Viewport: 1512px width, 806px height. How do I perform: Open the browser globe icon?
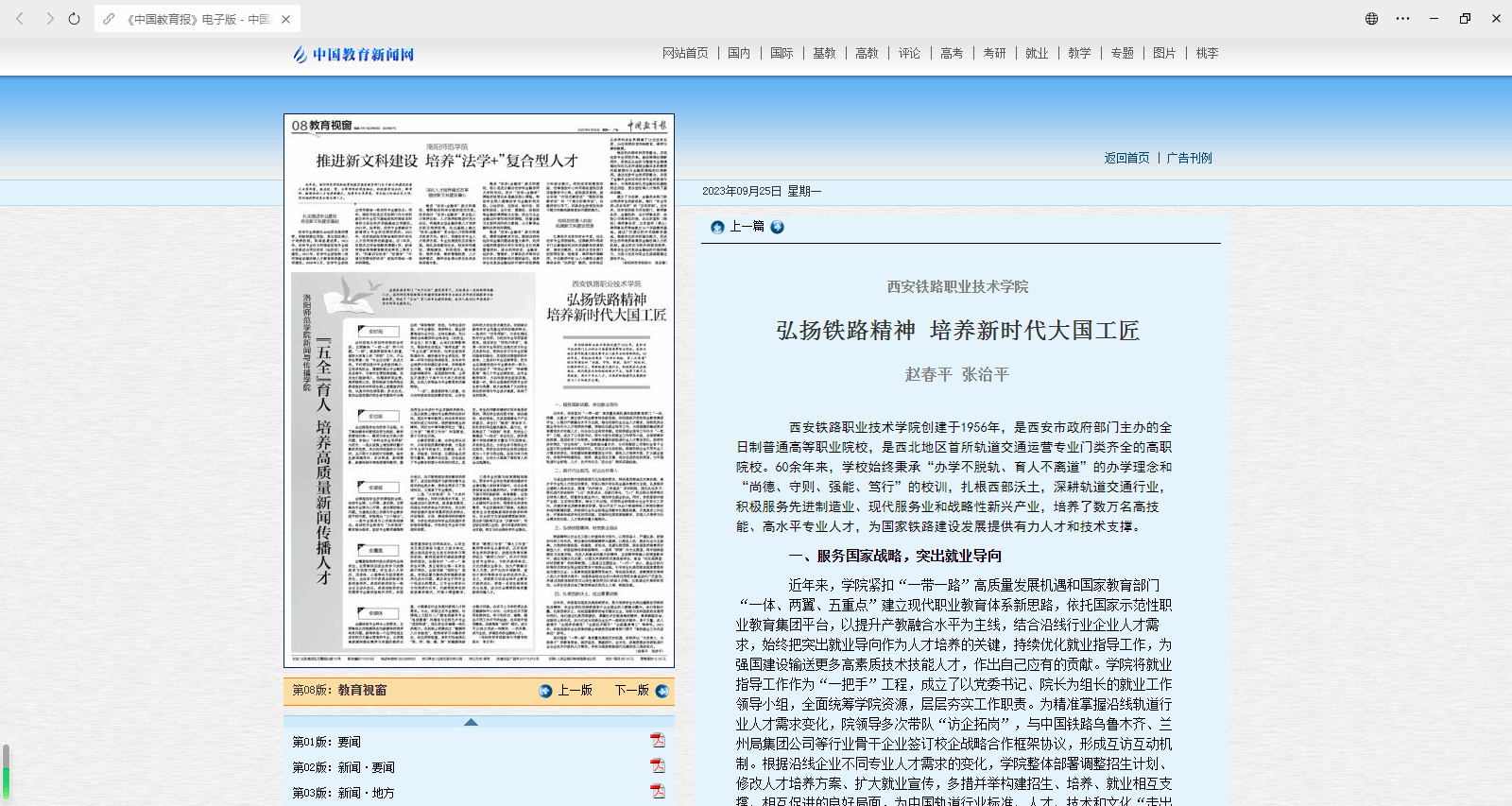tap(1371, 19)
